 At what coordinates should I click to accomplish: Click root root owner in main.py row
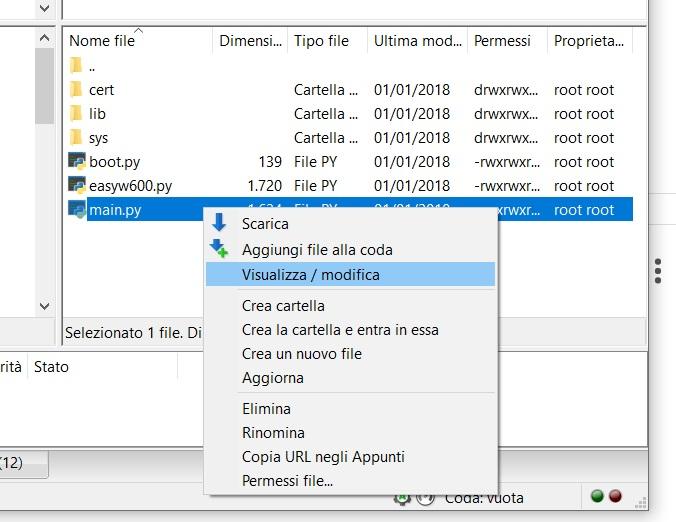tap(584, 210)
